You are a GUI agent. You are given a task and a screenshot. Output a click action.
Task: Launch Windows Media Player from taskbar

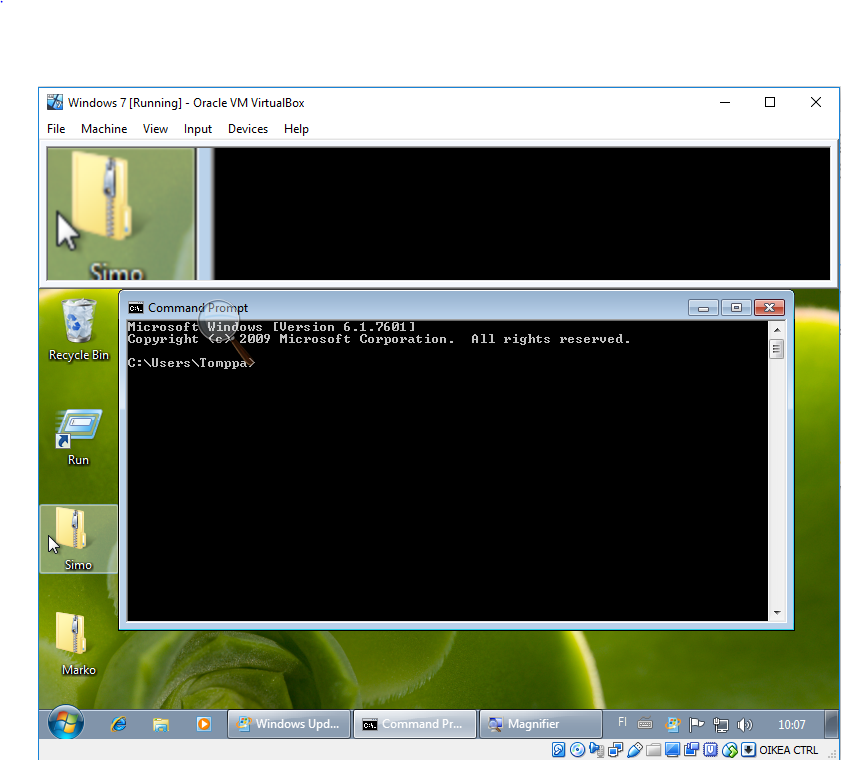[x=203, y=724]
